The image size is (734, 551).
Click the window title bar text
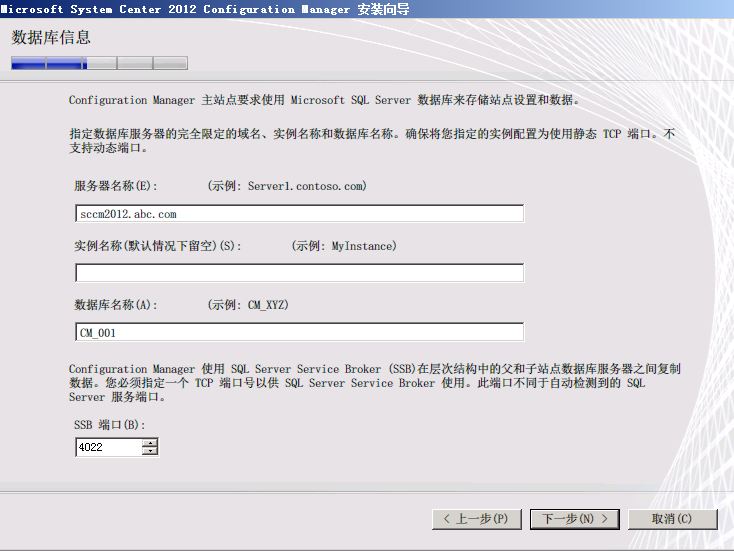(205, 9)
